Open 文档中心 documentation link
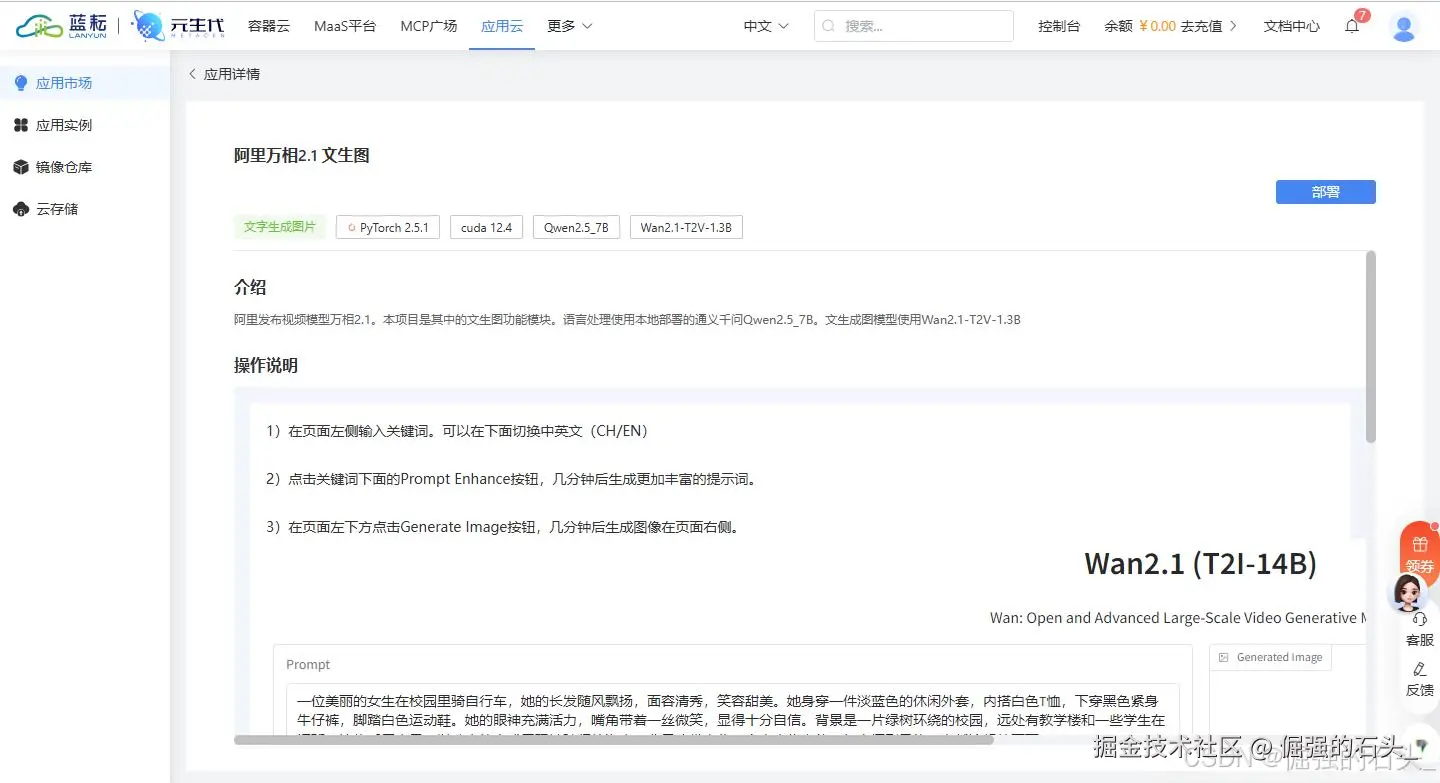This screenshot has height=783, width=1440. [x=1291, y=27]
